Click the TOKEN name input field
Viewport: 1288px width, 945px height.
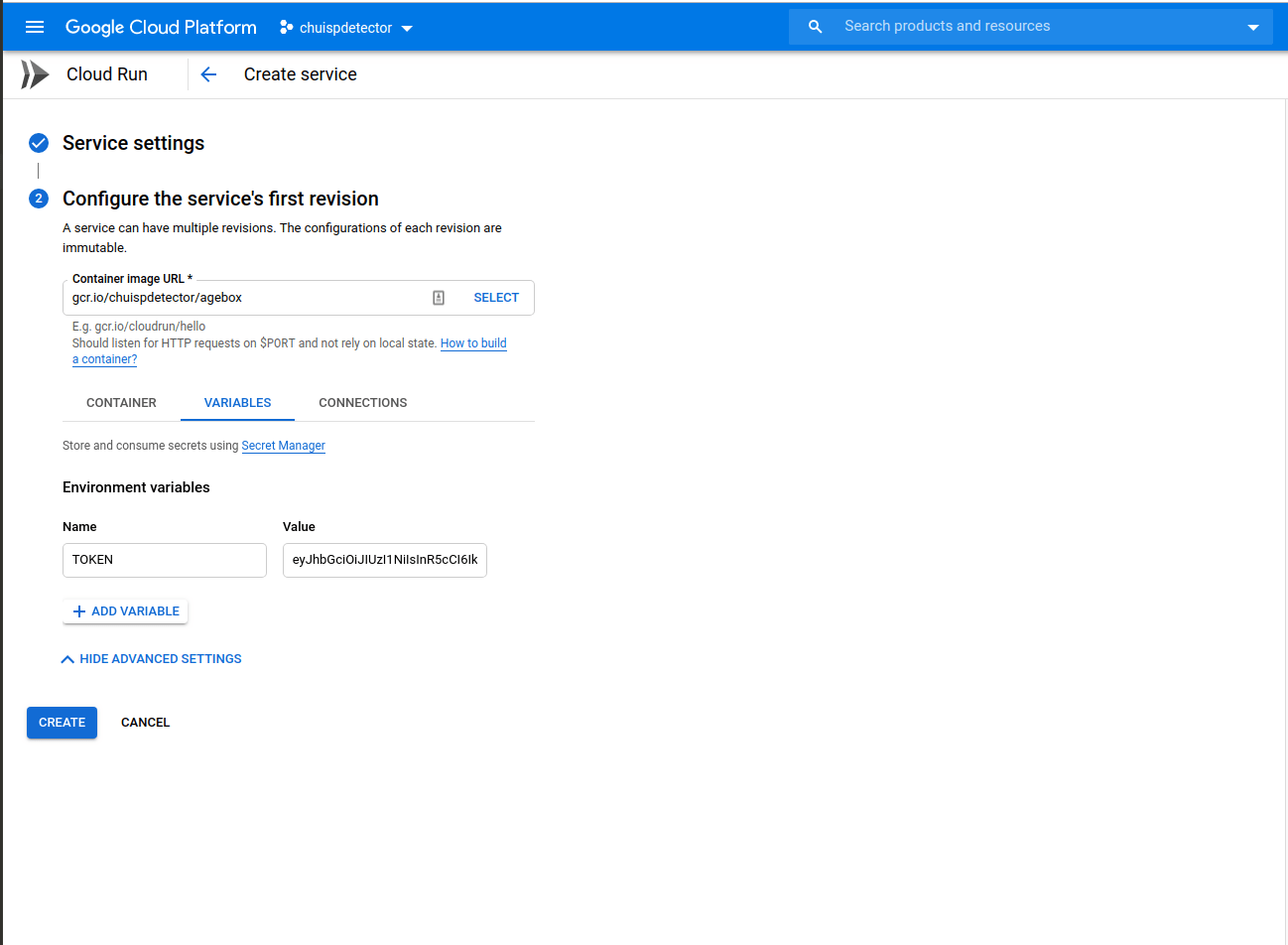pyautogui.click(x=165, y=560)
